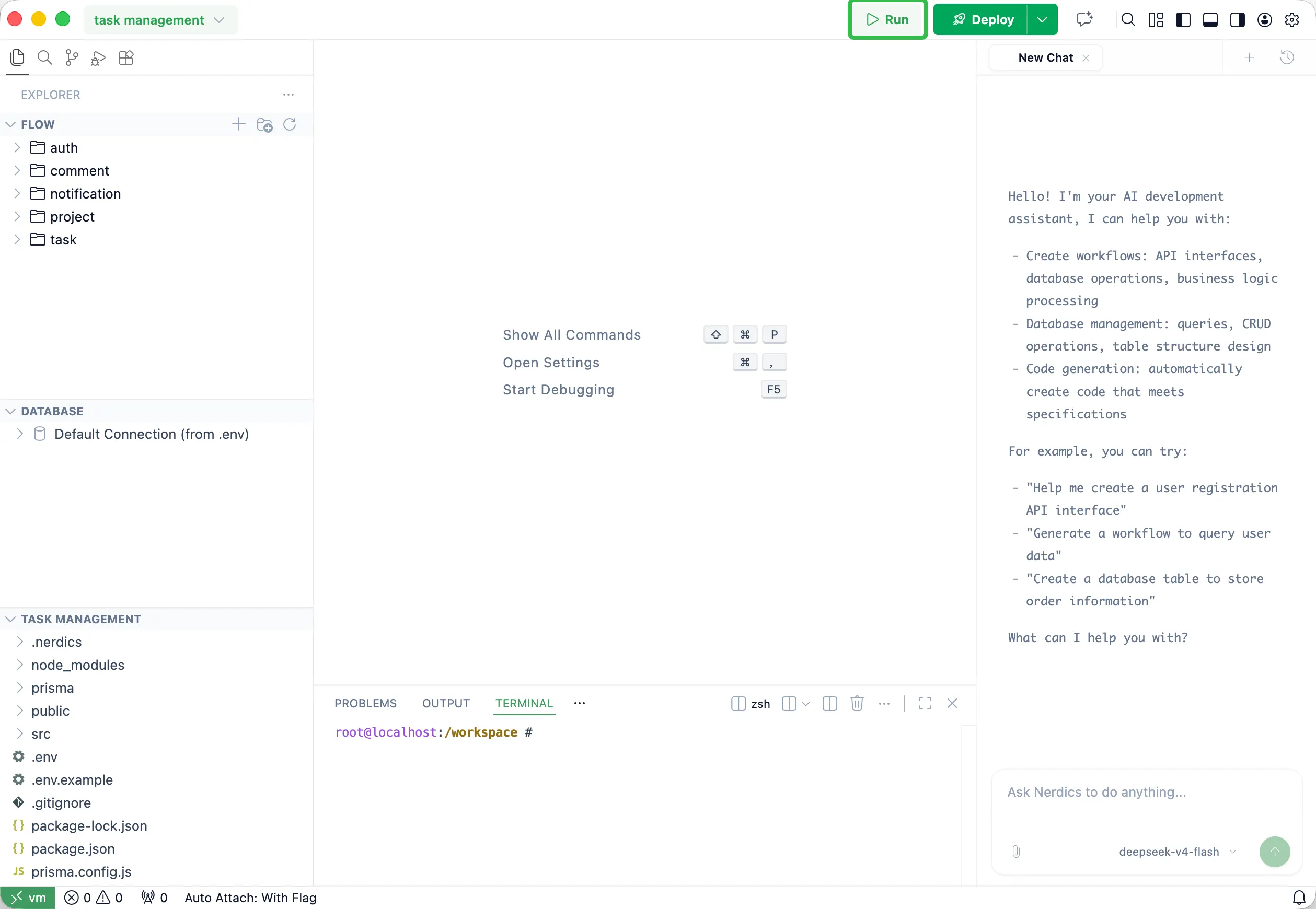Open the Extensions icon
The width and height of the screenshot is (1316, 909).
(126, 57)
